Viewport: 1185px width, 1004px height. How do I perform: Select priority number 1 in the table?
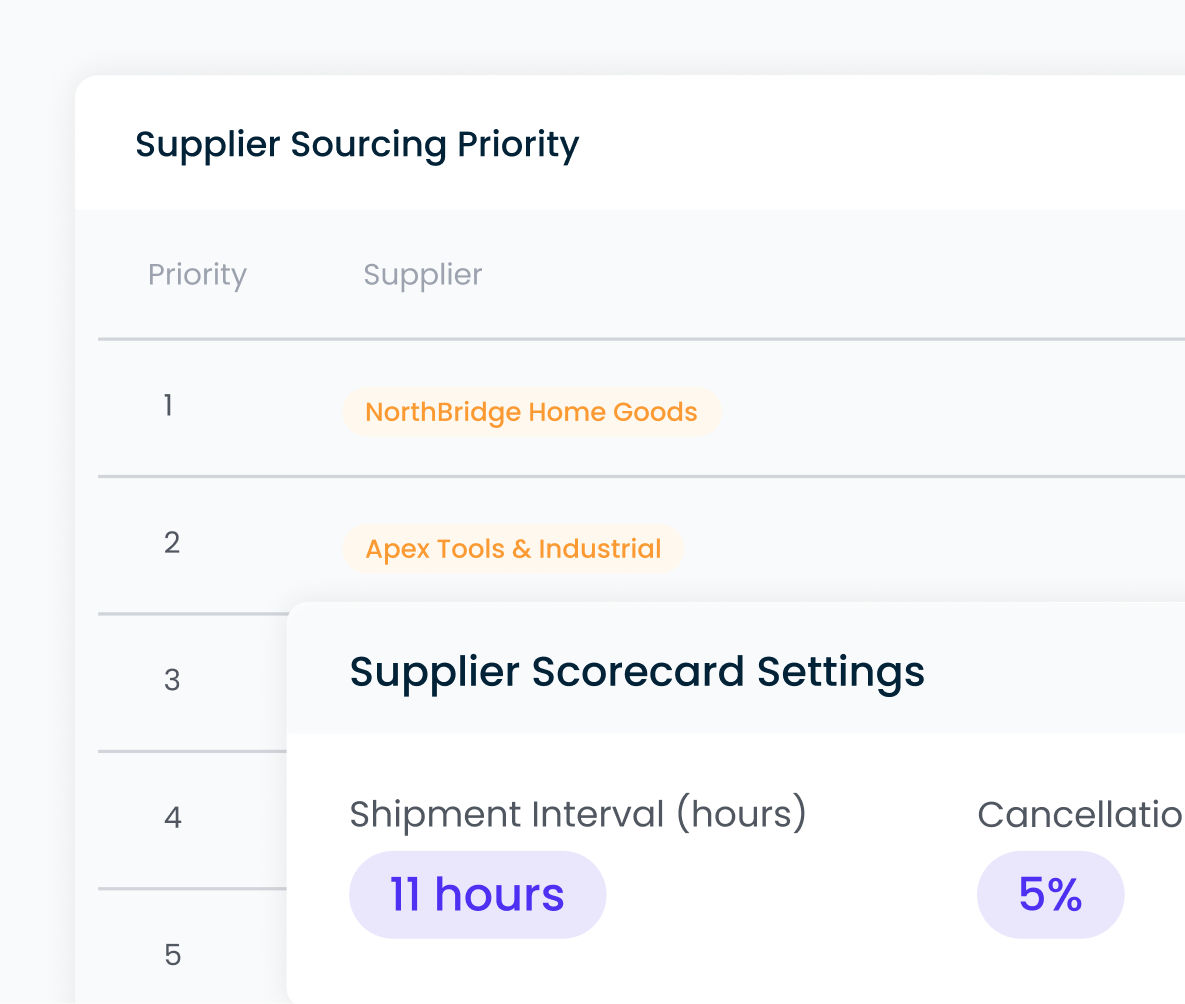click(168, 406)
